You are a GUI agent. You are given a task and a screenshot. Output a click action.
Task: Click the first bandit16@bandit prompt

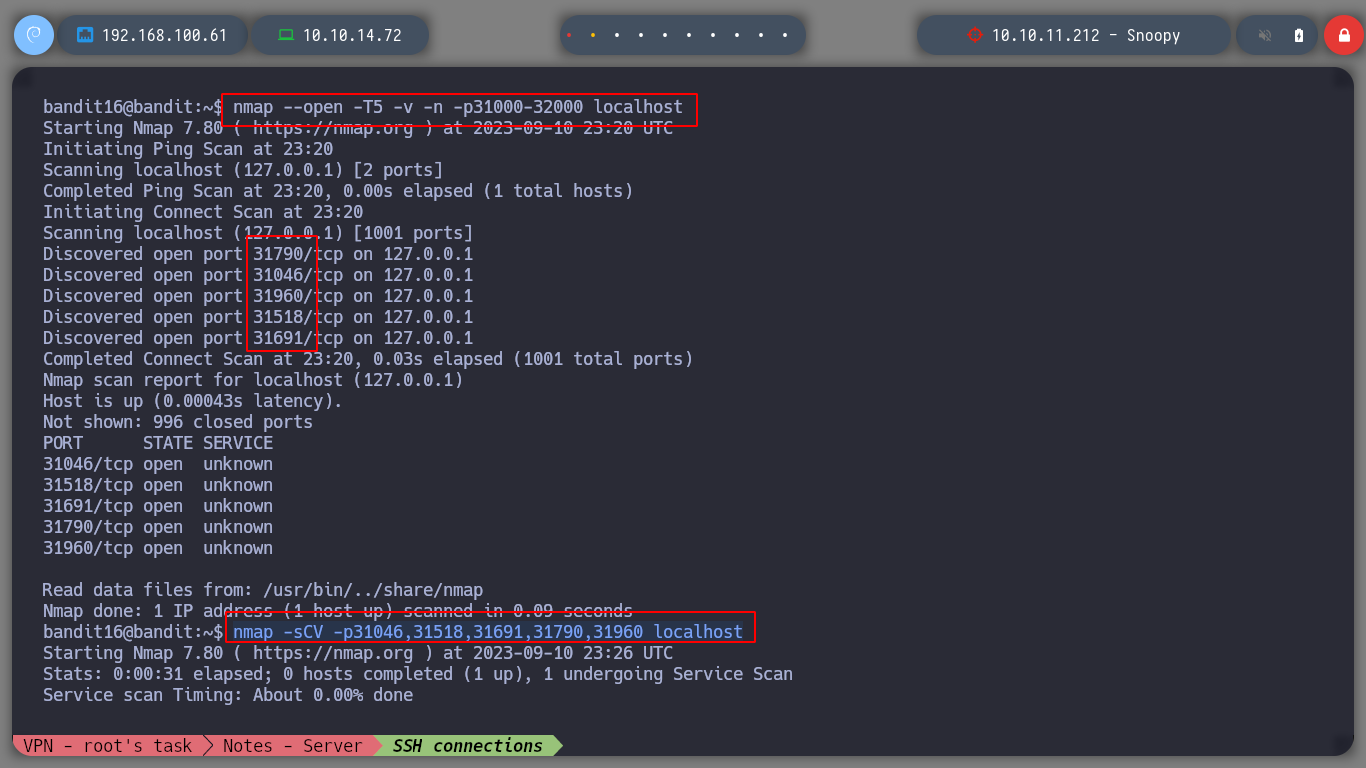point(133,107)
